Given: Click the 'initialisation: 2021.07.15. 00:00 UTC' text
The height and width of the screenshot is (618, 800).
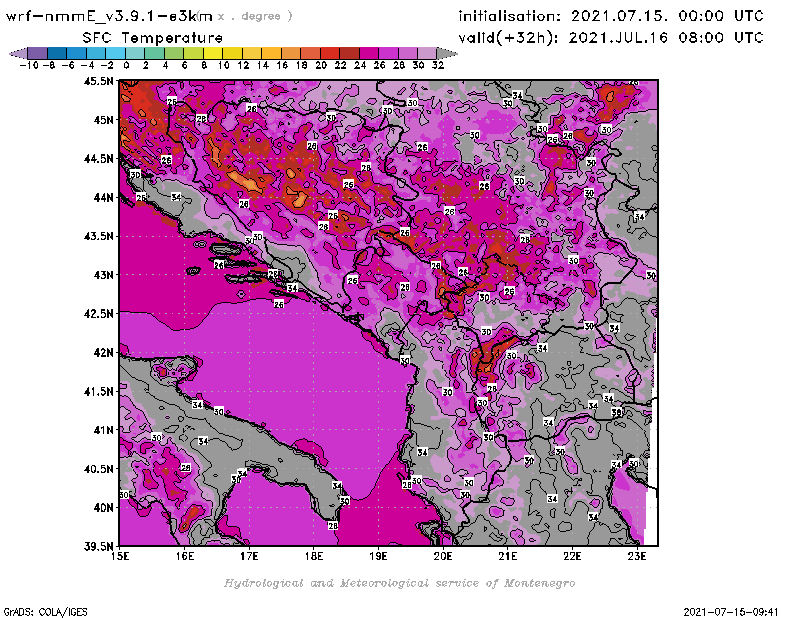Looking at the screenshot, I should 611,16.
